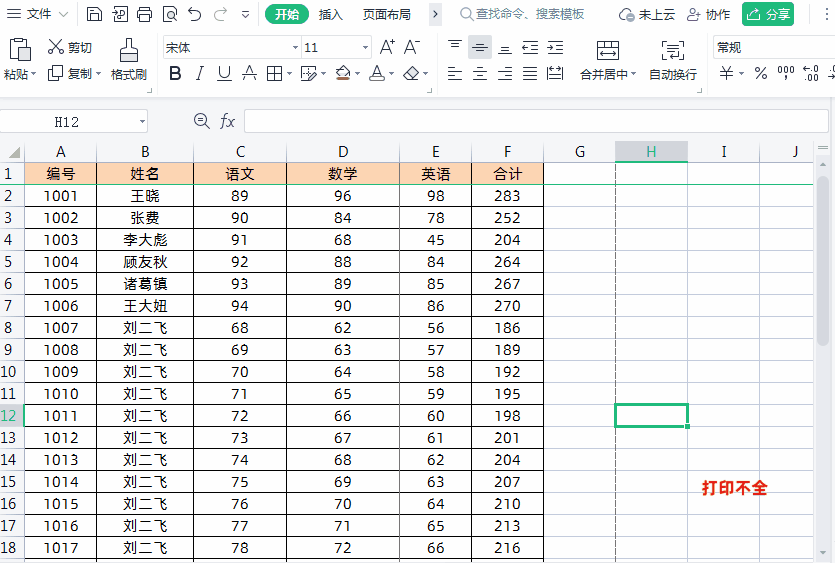835x563 pixels.
Task: Select the Format Painter (格式刷) brush
Action: click(128, 59)
